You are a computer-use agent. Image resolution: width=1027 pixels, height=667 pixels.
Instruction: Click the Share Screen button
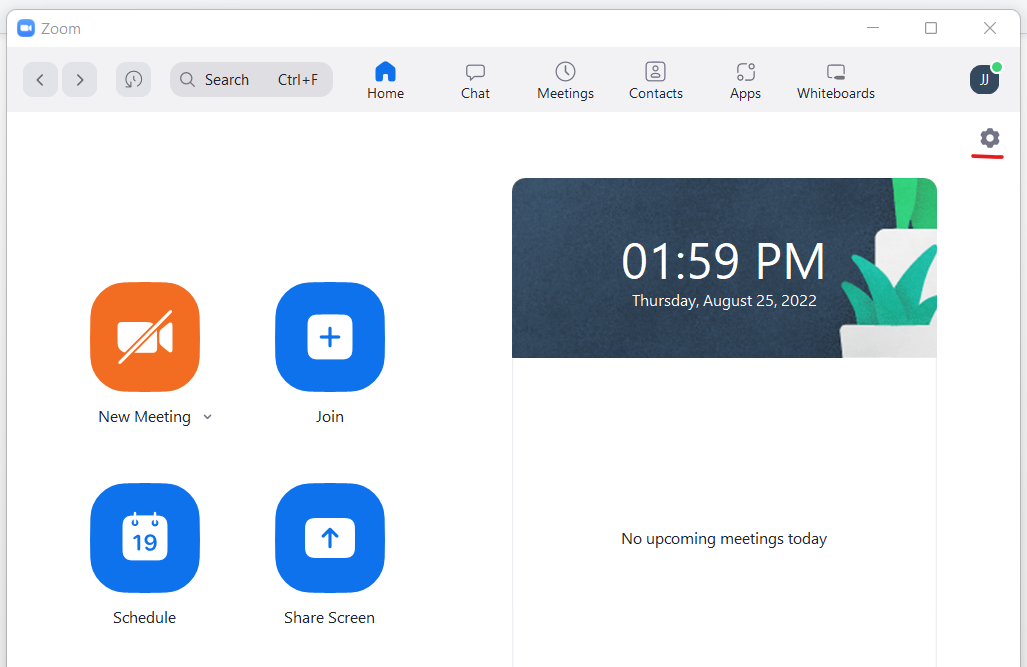[329, 538]
